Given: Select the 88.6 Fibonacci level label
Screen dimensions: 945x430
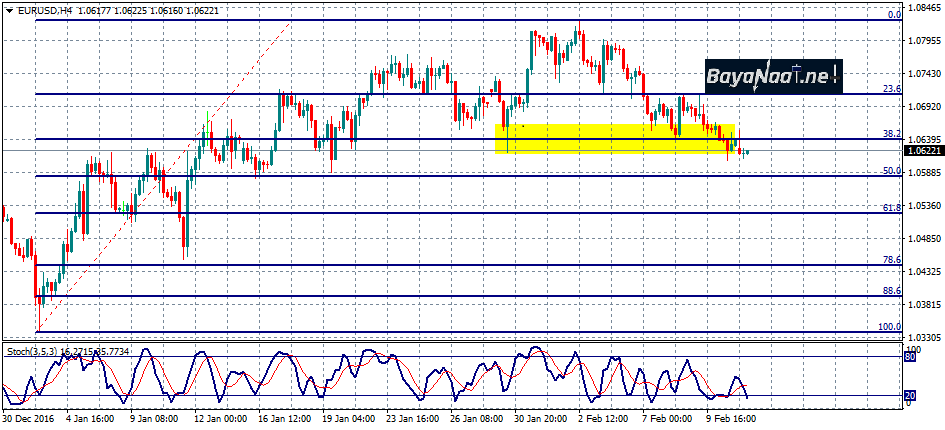Looking at the screenshot, I should [892, 291].
